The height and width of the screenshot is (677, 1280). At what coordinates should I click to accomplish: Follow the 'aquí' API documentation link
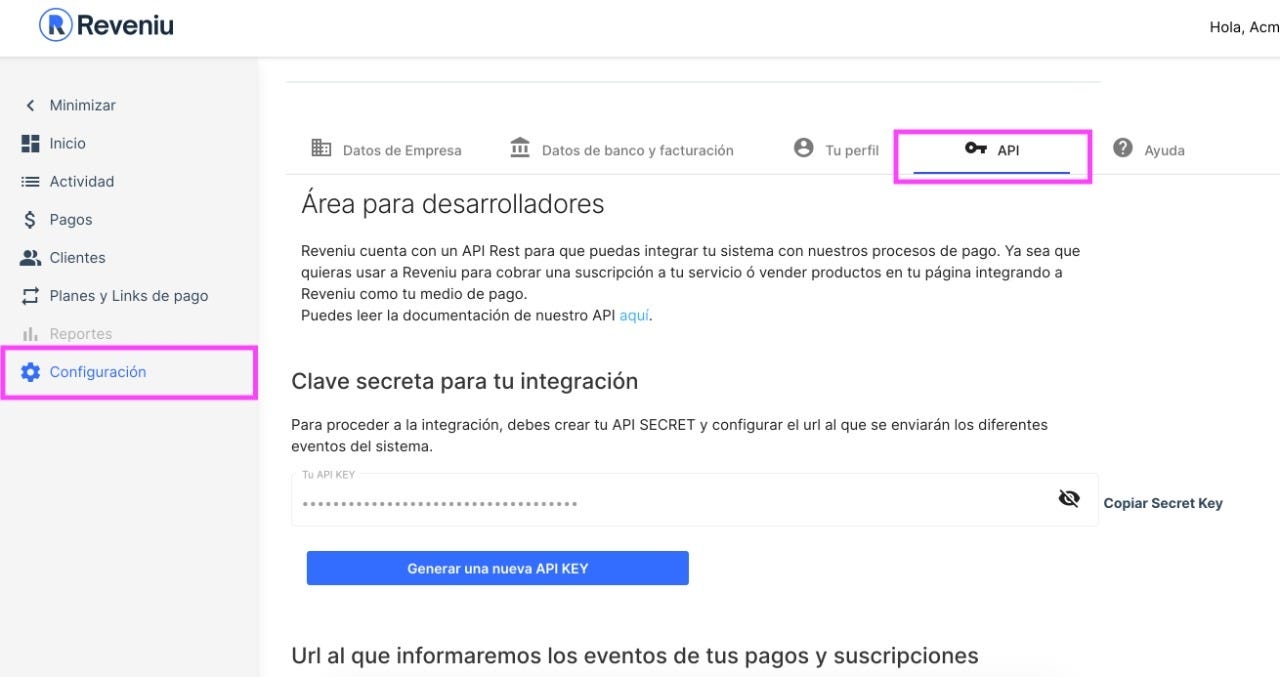coord(634,315)
